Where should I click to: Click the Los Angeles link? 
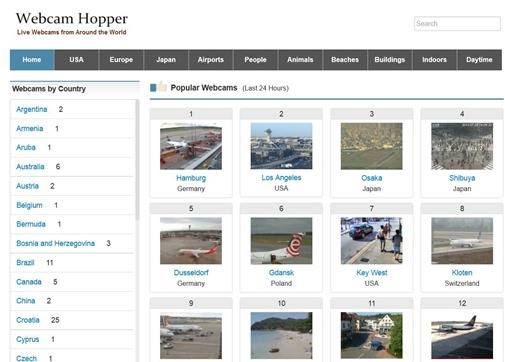point(281,178)
